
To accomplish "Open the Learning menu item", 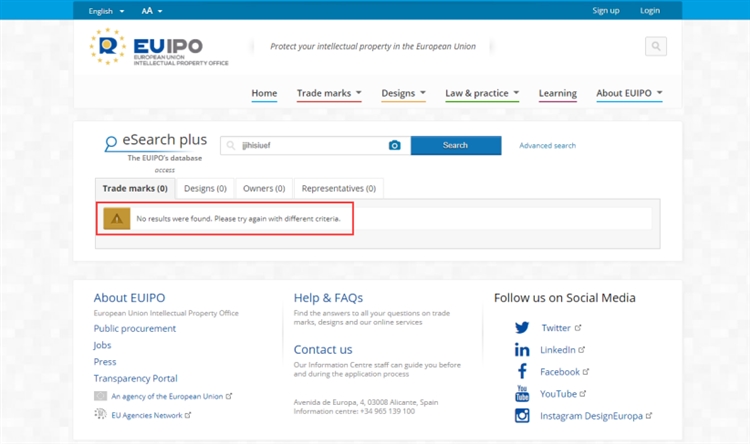I will click(558, 93).
